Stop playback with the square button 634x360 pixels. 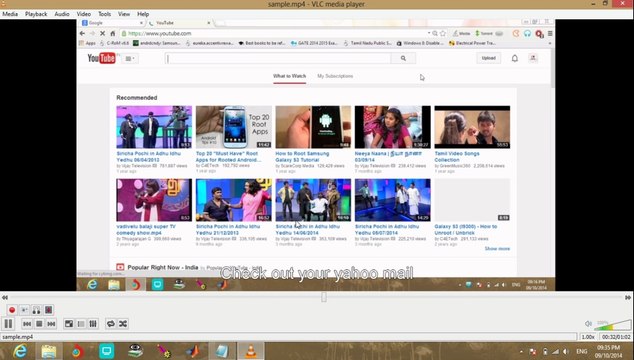[39, 324]
